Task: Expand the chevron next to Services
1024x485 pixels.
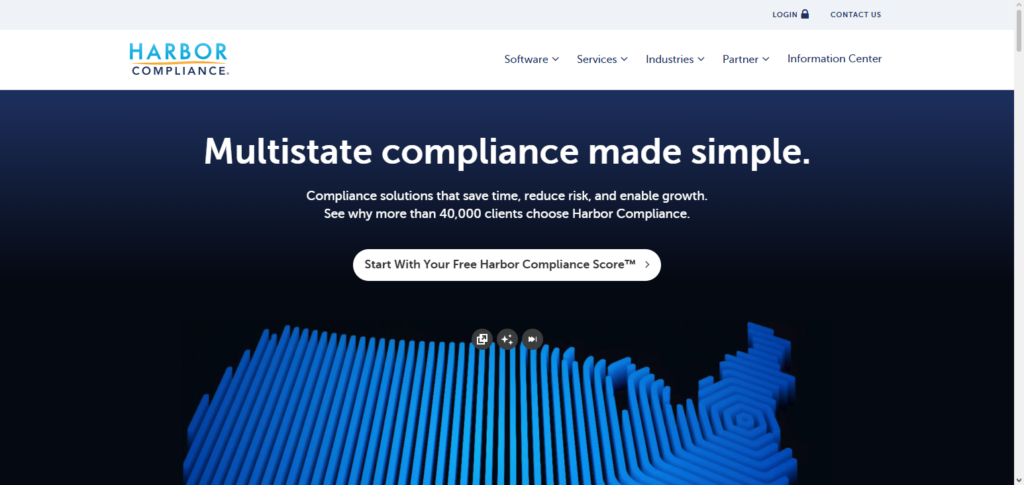Action: point(624,59)
